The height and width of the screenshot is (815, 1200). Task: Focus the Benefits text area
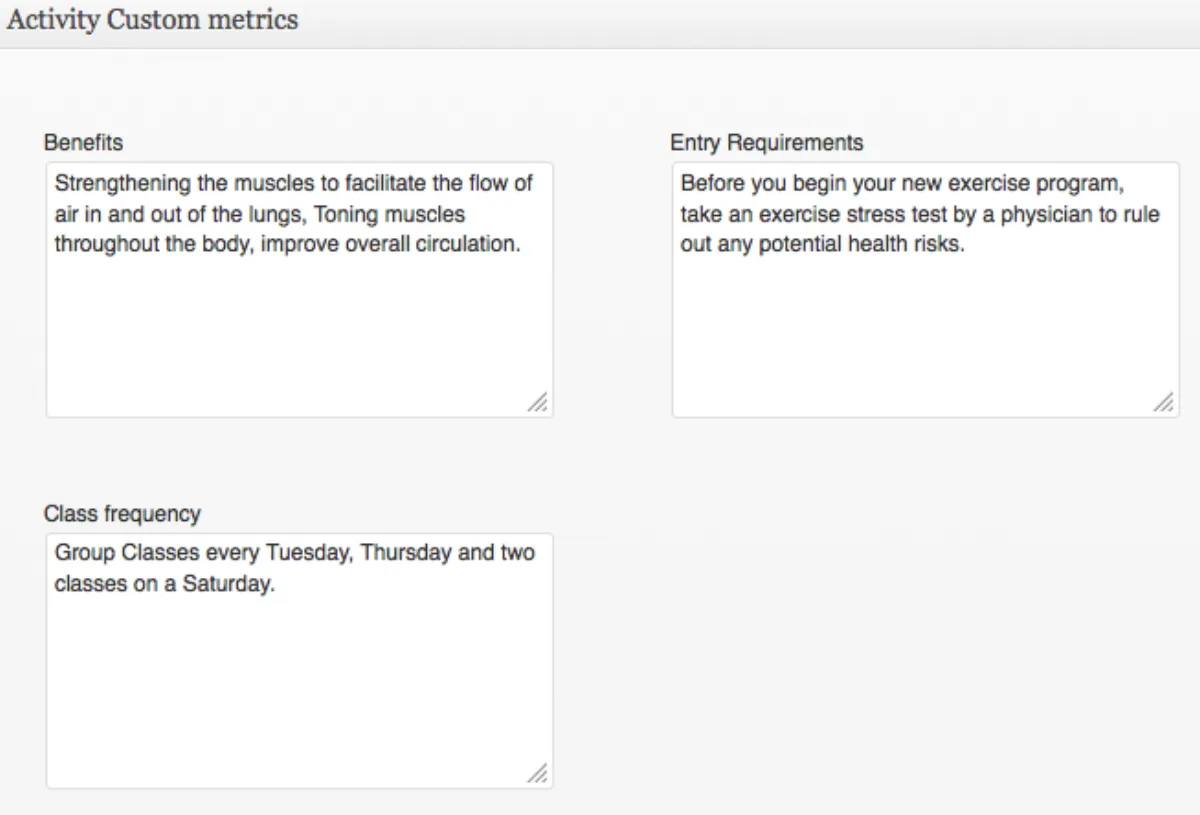(x=299, y=330)
